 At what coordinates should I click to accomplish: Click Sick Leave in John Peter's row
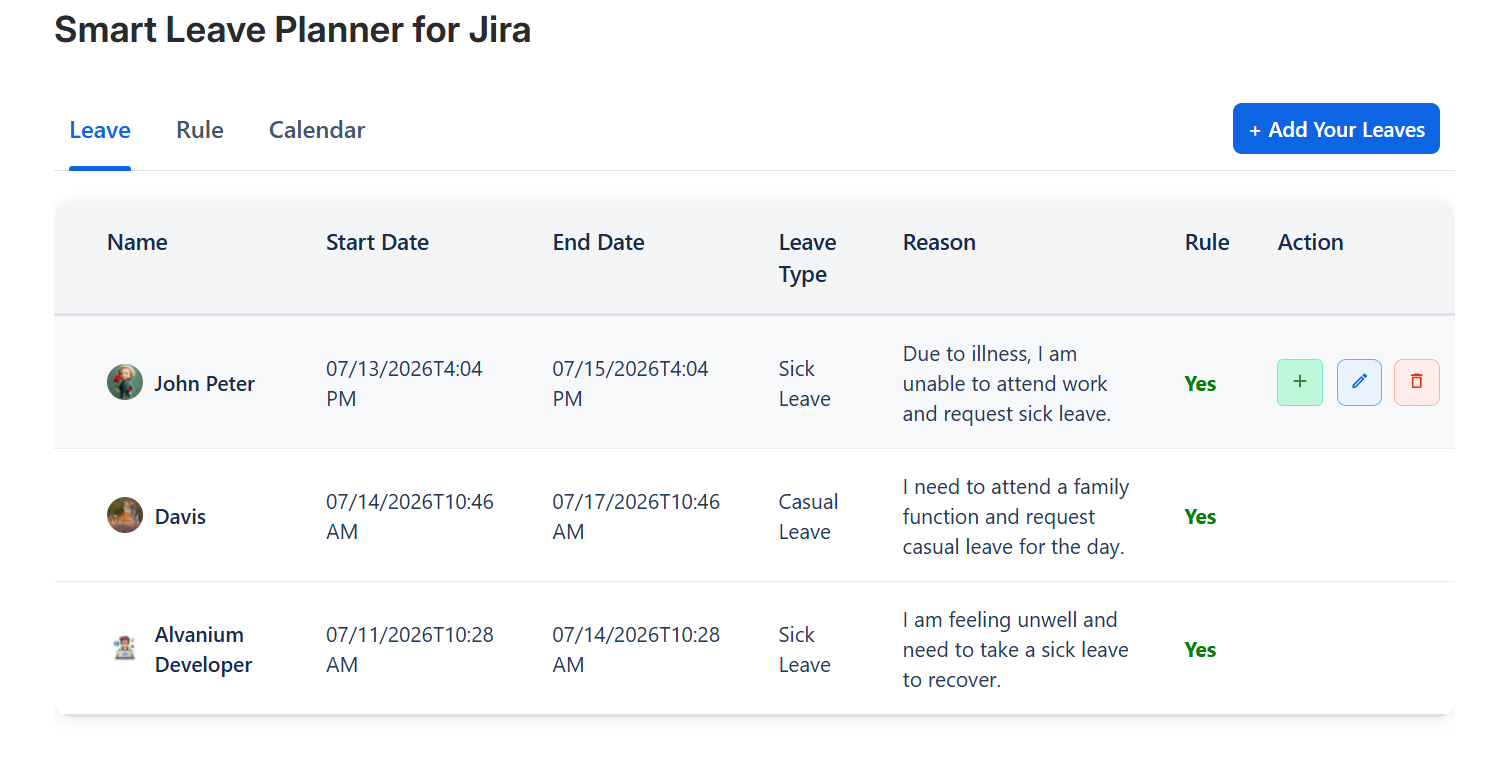(x=805, y=384)
